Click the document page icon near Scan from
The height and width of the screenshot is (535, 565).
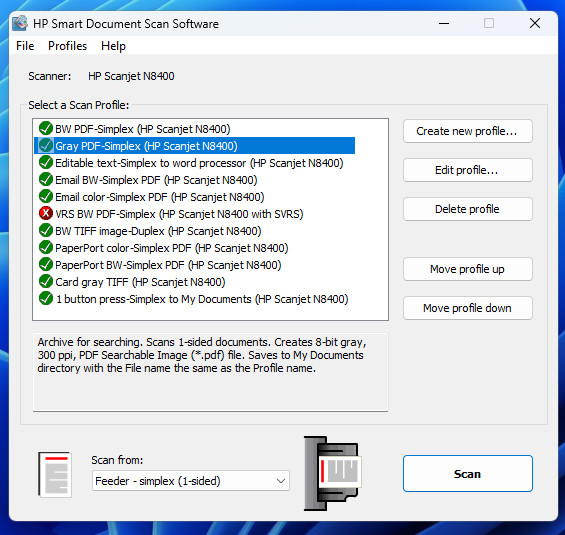tap(55, 474)
